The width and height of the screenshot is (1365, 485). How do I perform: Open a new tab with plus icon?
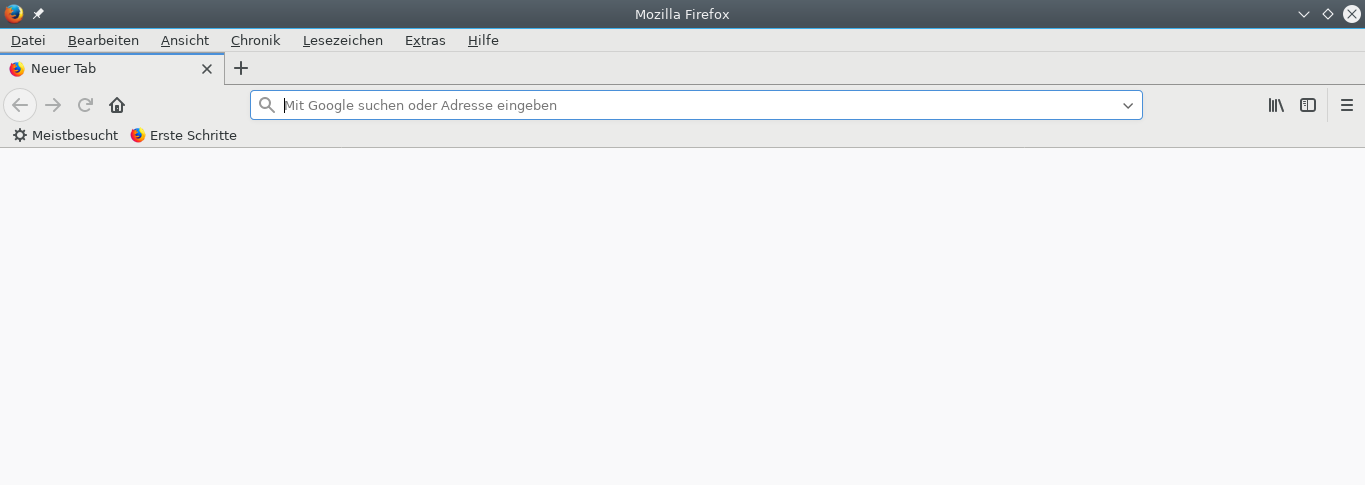240,68
